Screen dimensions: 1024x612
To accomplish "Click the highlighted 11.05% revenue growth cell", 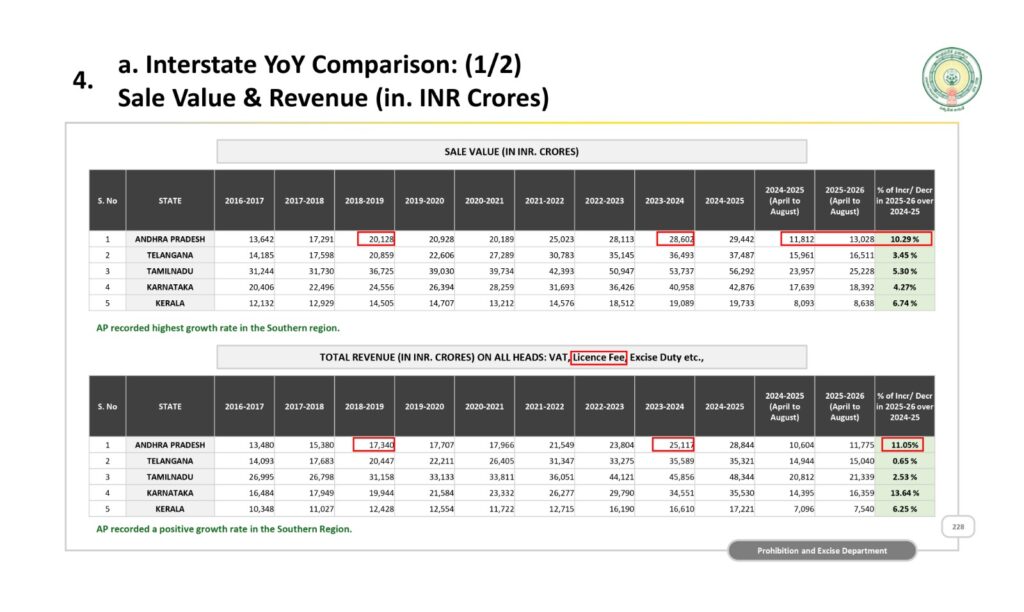I will coord(904,445).
